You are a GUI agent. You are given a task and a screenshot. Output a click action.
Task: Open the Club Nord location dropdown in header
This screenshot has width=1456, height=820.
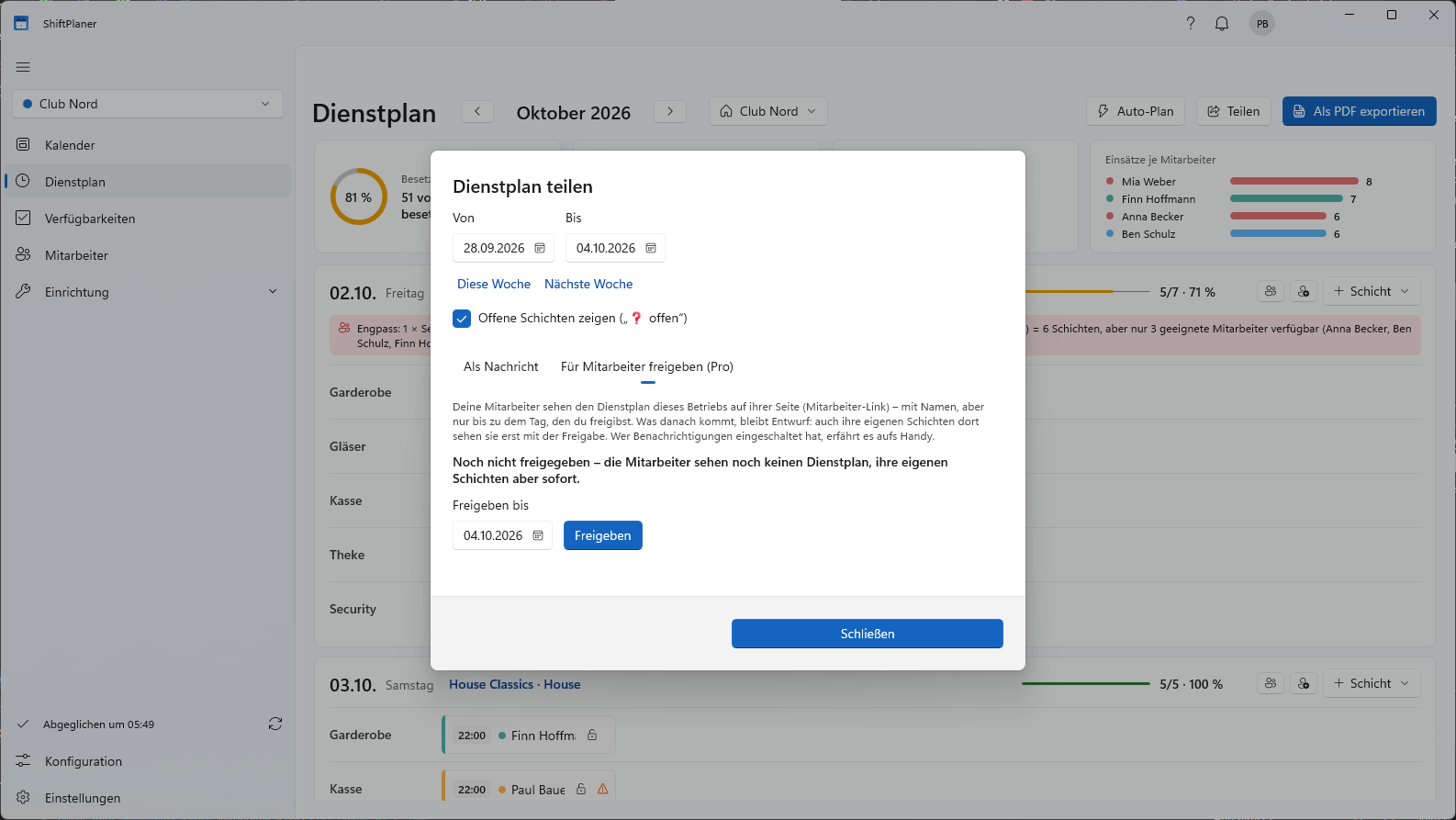[768, 111]
